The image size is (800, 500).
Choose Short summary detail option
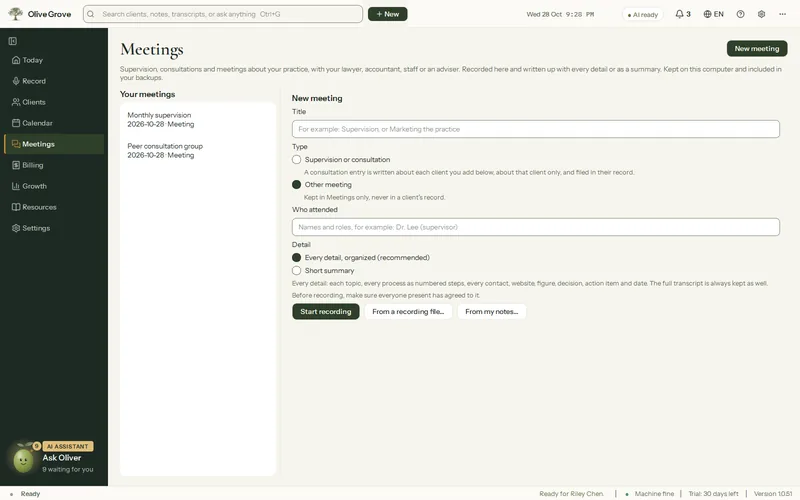(296, 270)
